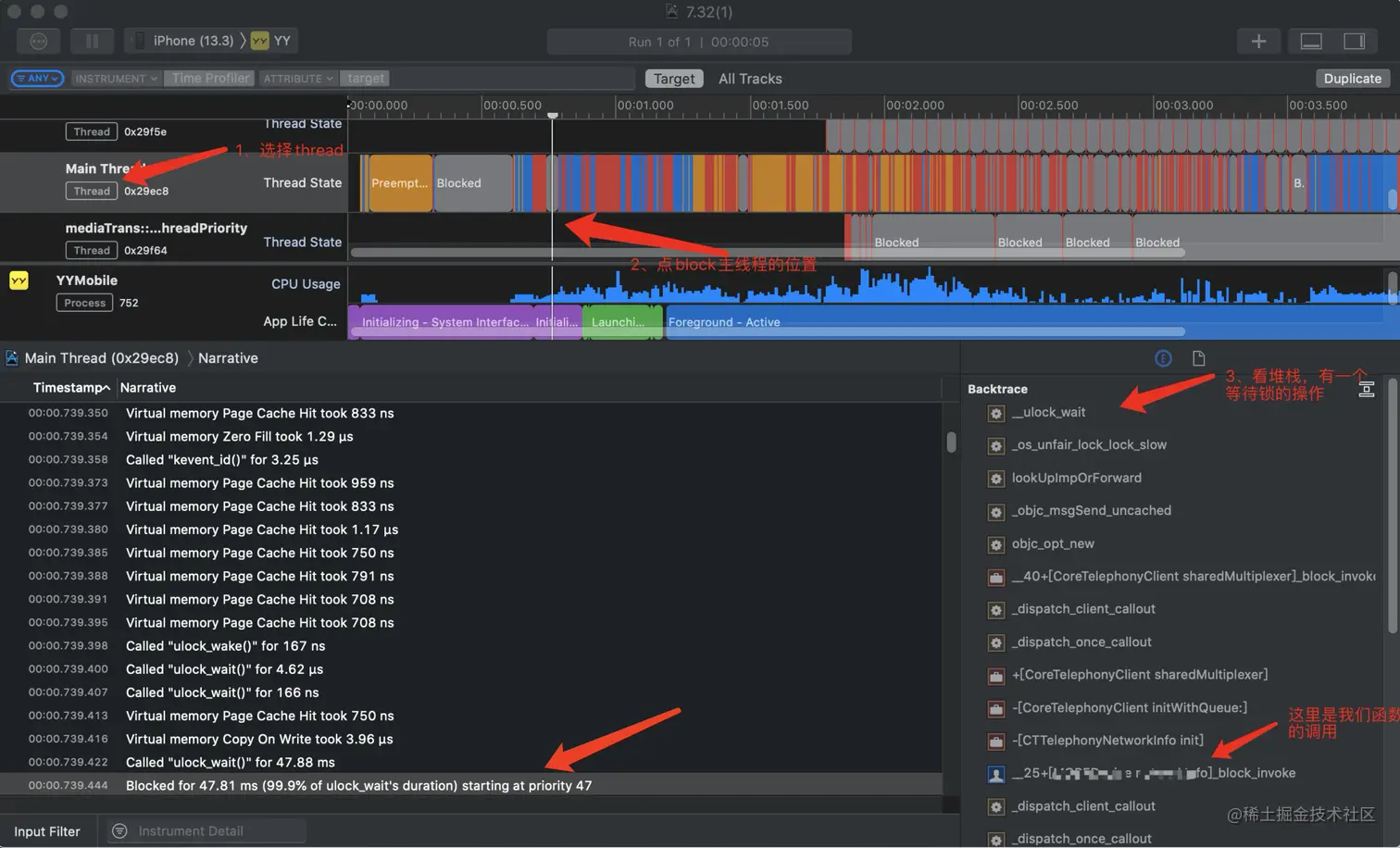Select the YY target app
Screen dimensions: 1400x848
(271, 41)
